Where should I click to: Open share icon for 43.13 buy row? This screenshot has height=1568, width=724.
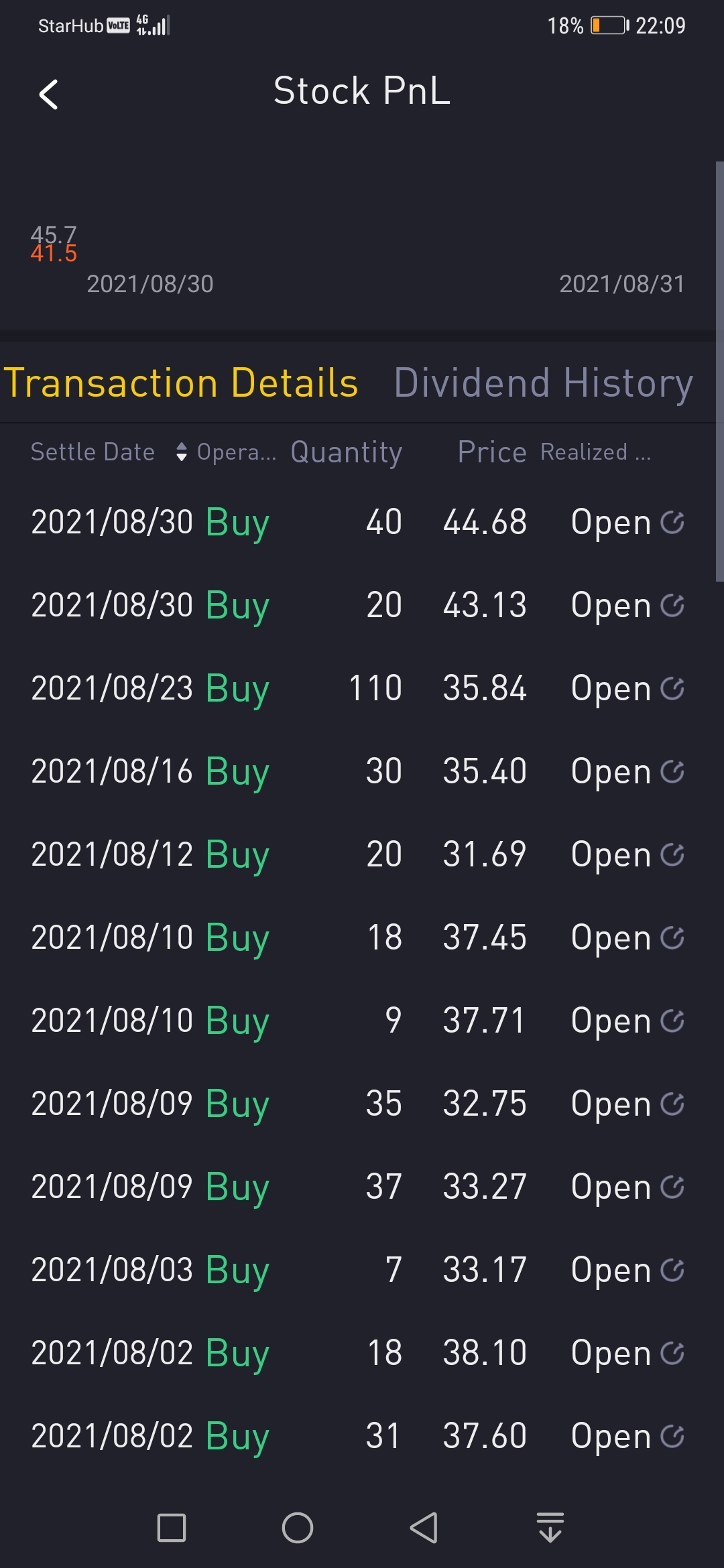(672, 605)
